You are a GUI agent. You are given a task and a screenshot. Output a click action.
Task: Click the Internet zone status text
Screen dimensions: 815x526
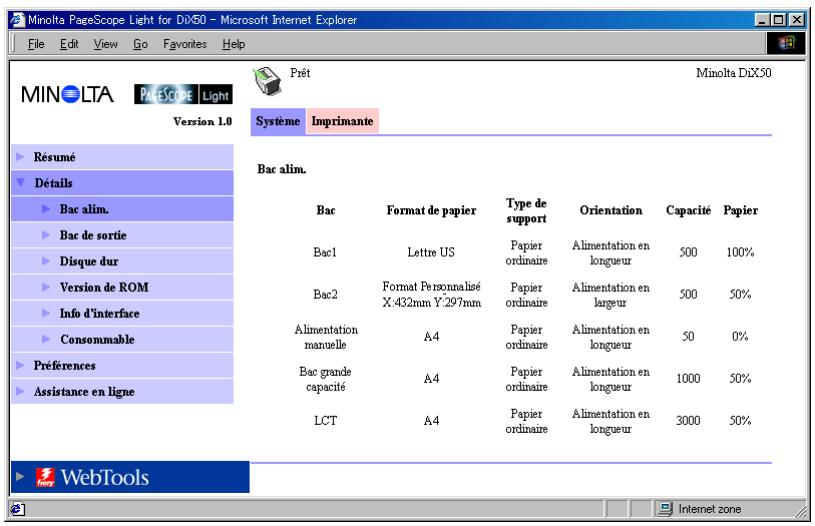pos(709,509)
